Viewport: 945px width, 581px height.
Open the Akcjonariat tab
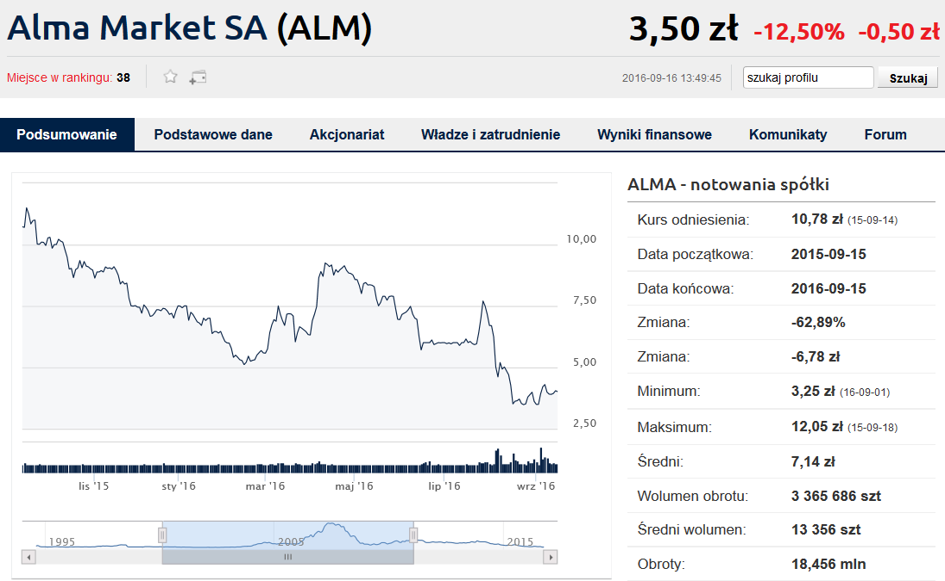pyautogui.click(x=347, y=135)
